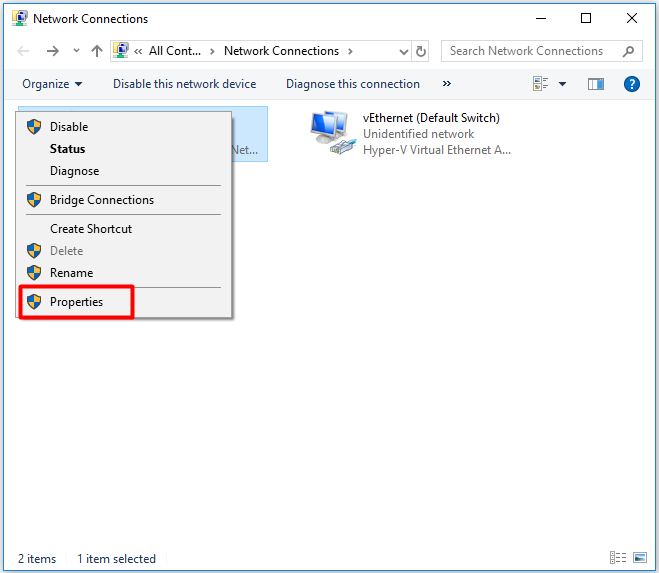The image size is (659, 573).
Task: Open the recent locations dropdown arrow
Action: point(76,51)
